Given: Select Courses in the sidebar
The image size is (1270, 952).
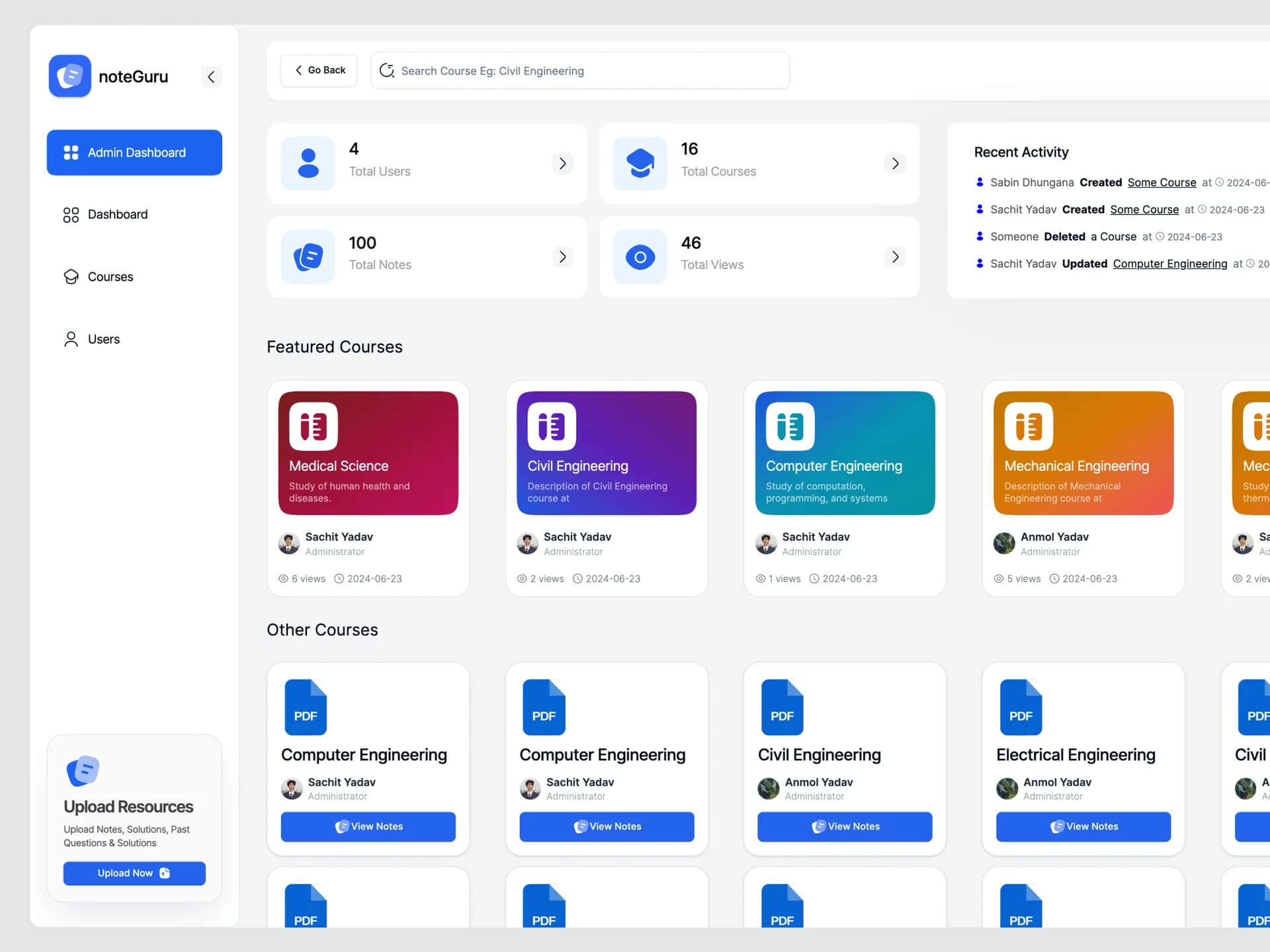Looking at the screenshot, I should [x=110, y=277].
